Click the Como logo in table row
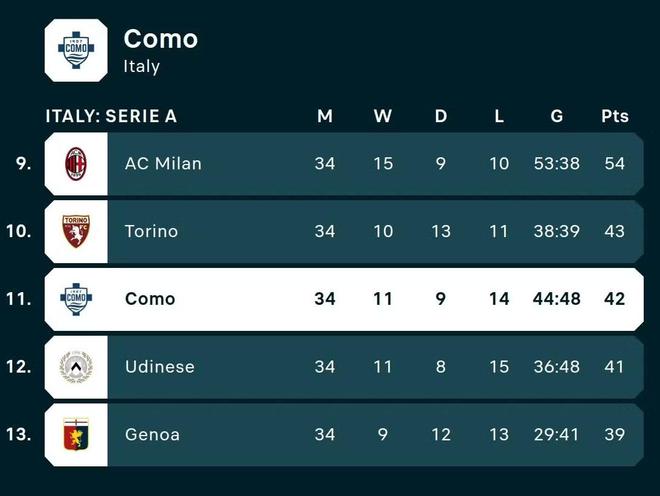Screen dimensions: 660x496 (x=76, y=298)
